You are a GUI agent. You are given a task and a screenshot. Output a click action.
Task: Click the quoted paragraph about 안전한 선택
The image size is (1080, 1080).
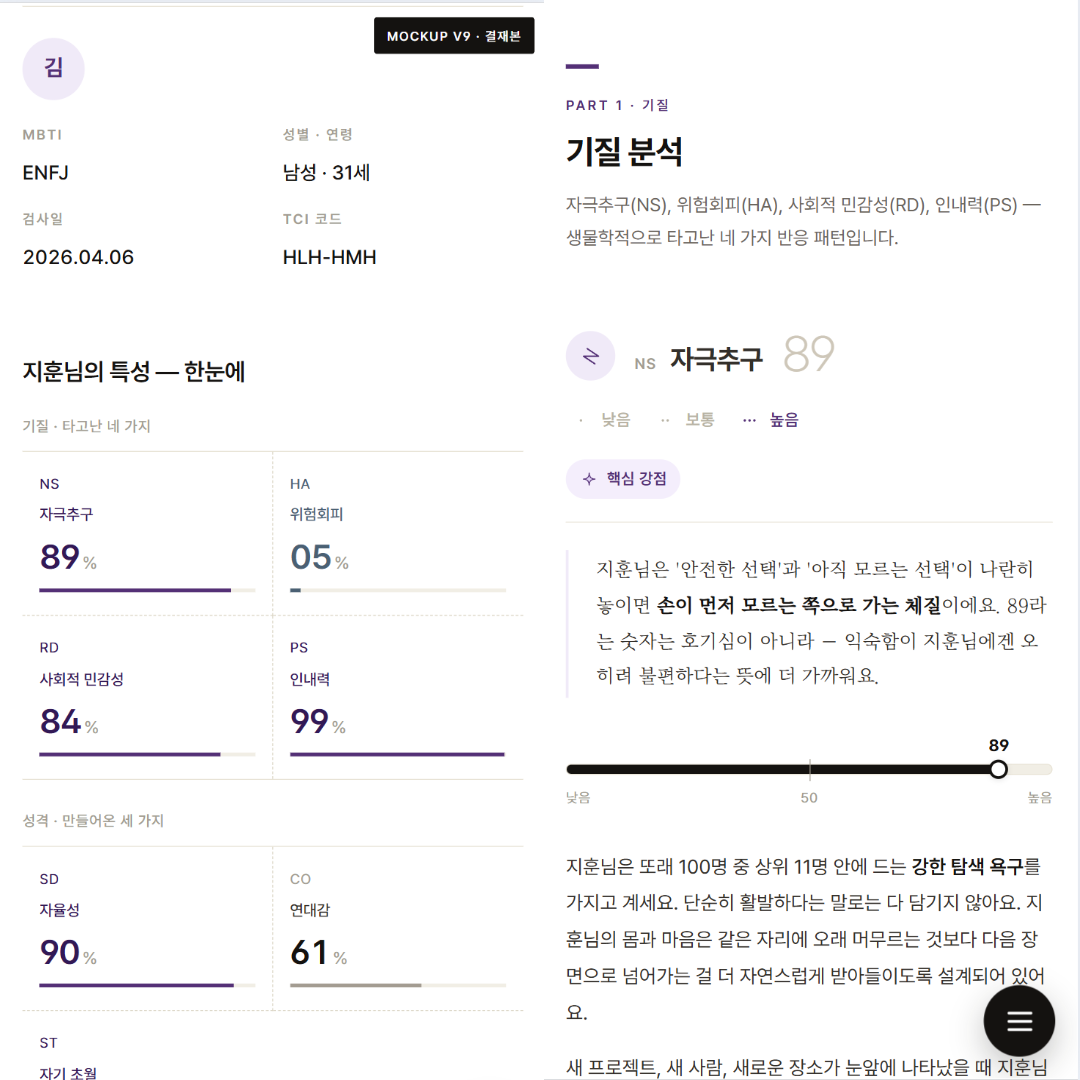click(x=820, y=623)
